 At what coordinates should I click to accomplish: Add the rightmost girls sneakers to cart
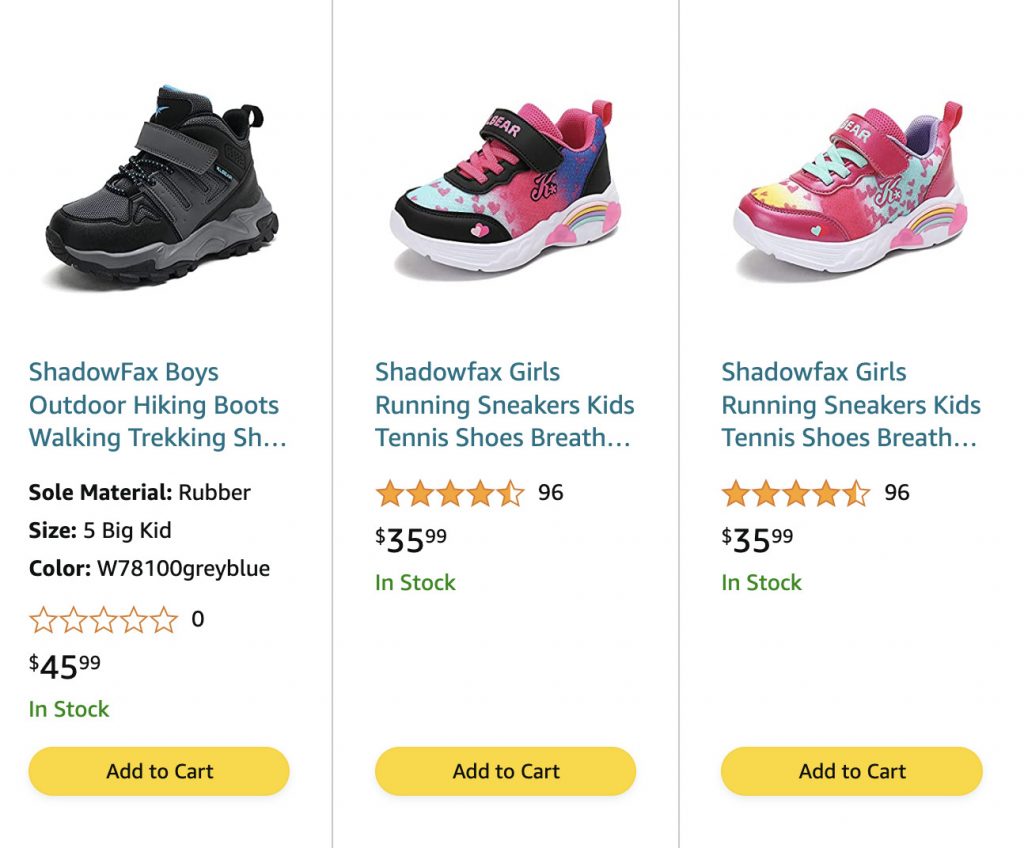(851, 771)
